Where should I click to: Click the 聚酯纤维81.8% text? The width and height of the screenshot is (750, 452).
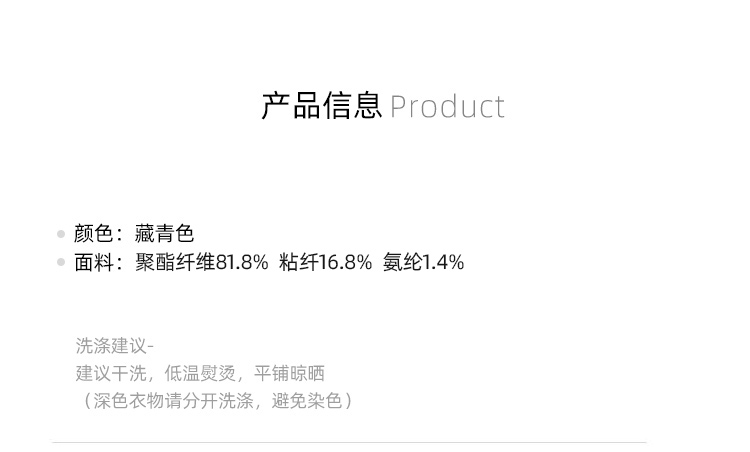click(202, 263)
